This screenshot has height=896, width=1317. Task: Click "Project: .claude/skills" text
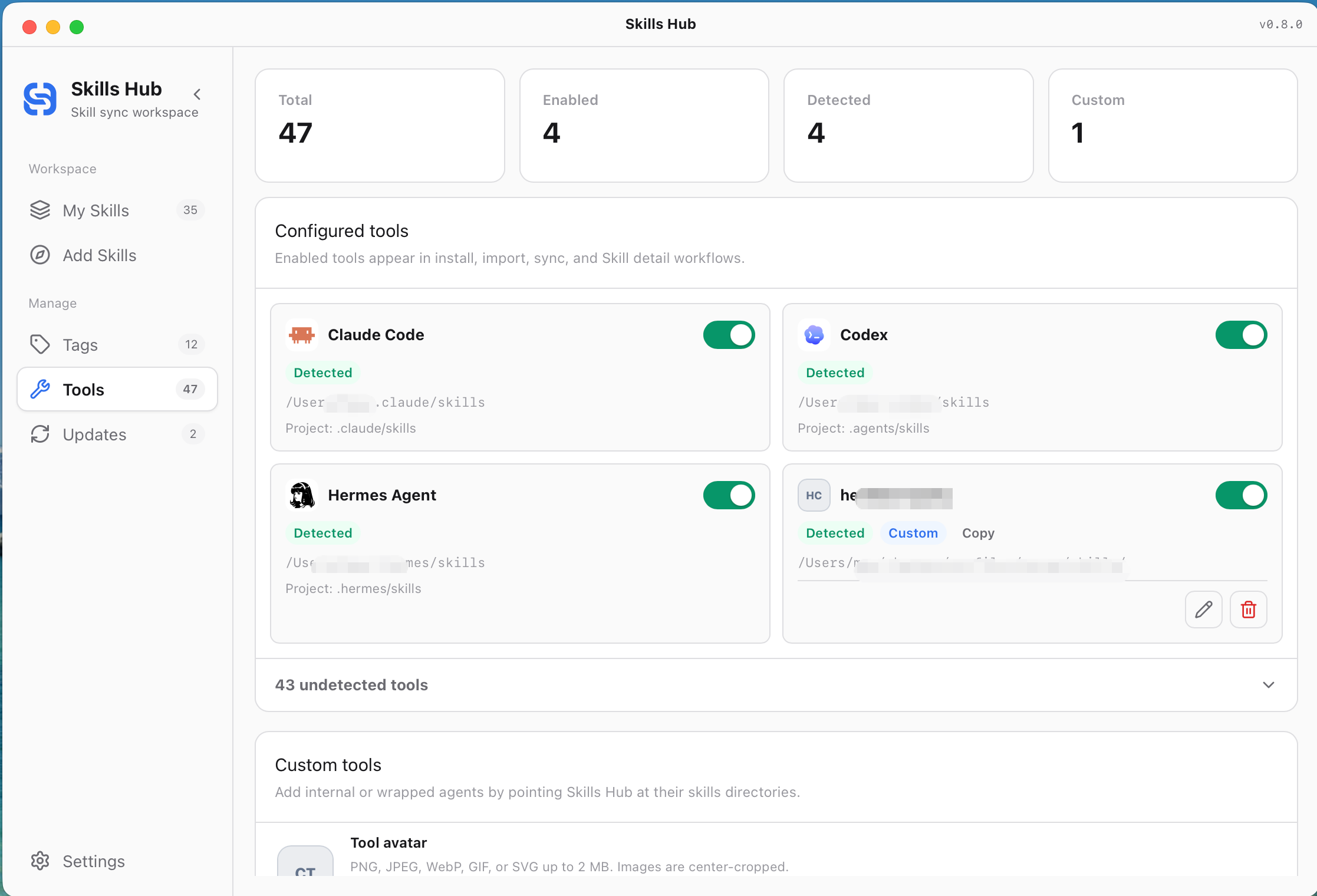coord(351,429)
